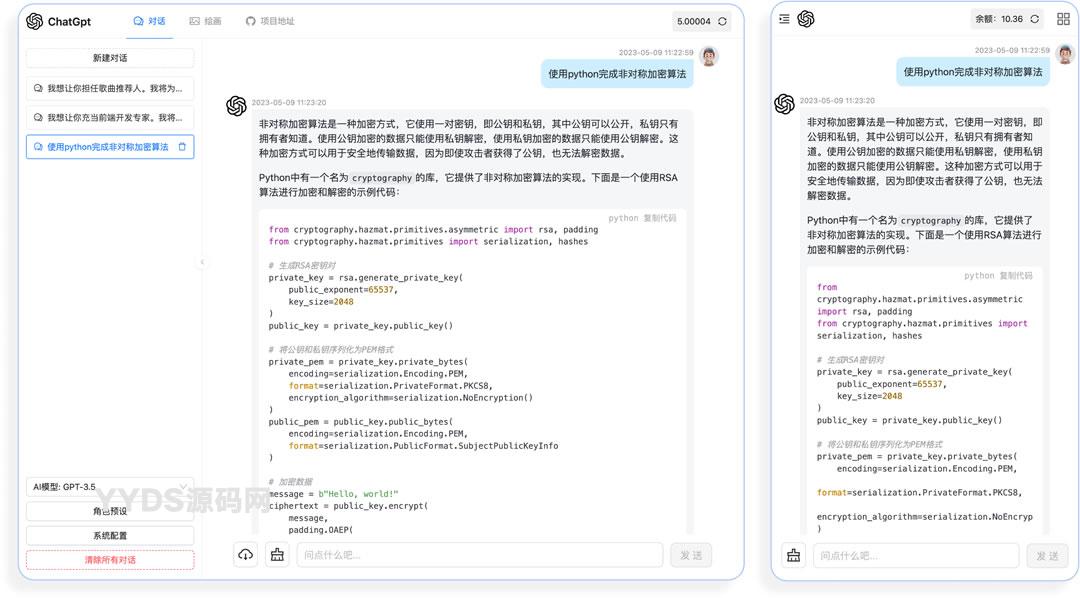Image resolution: width=1080 pixels, height=598 pixels.
Task: Open the 项目地址 tab
Action: [x=270, y=21]
